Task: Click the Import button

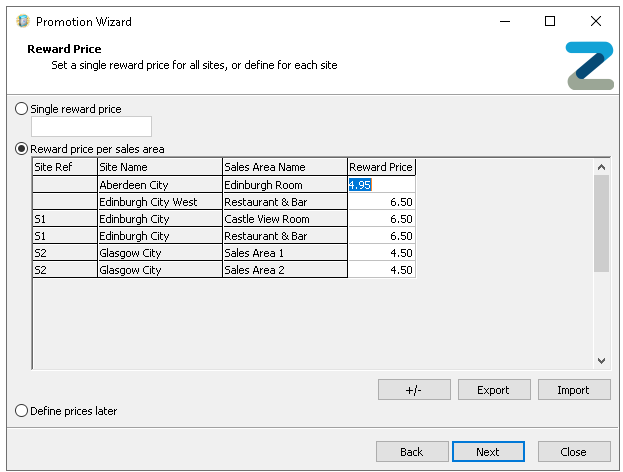Action: (x=573, y=390)
